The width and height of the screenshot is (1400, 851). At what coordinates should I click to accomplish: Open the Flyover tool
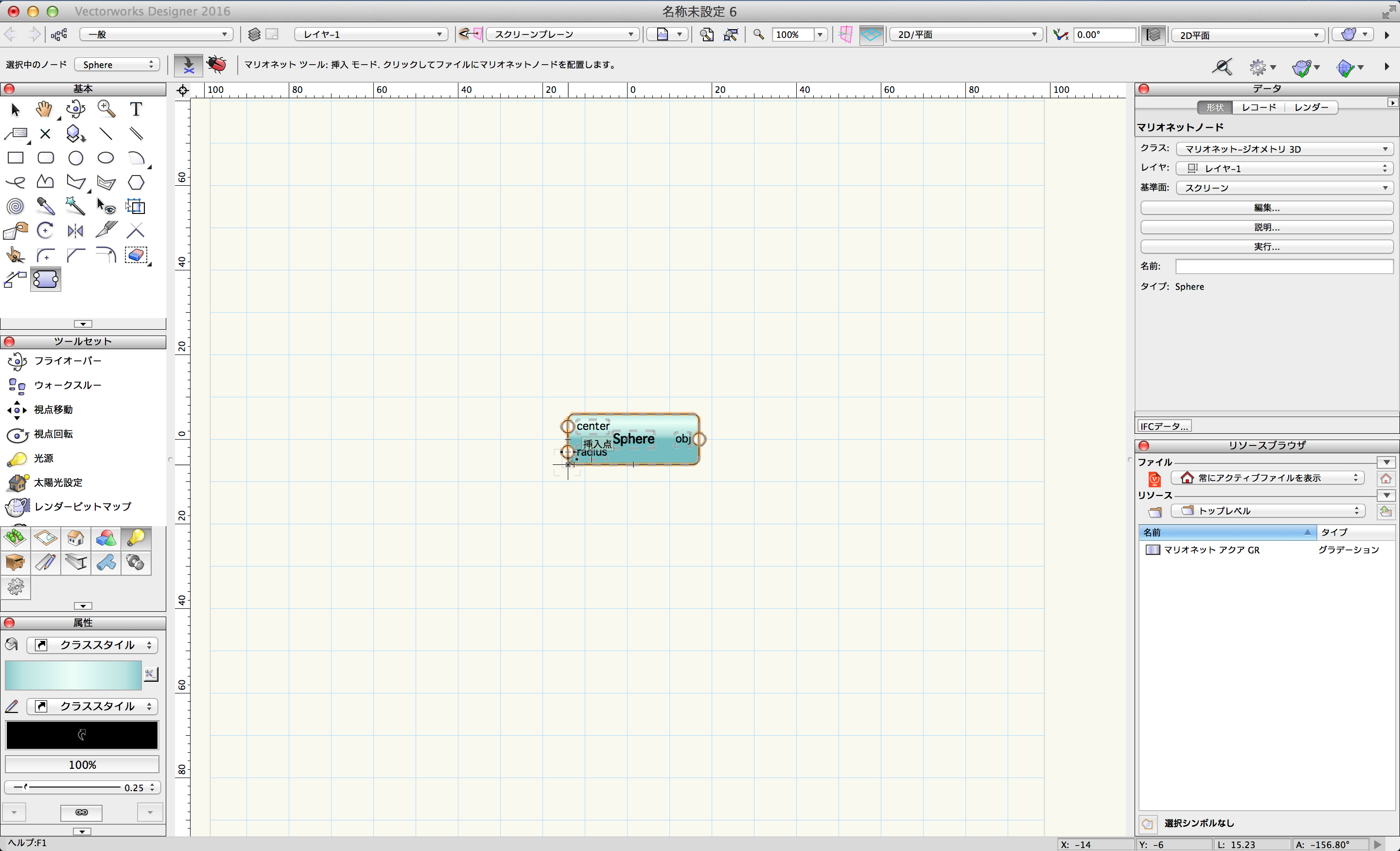click(67, 361)
